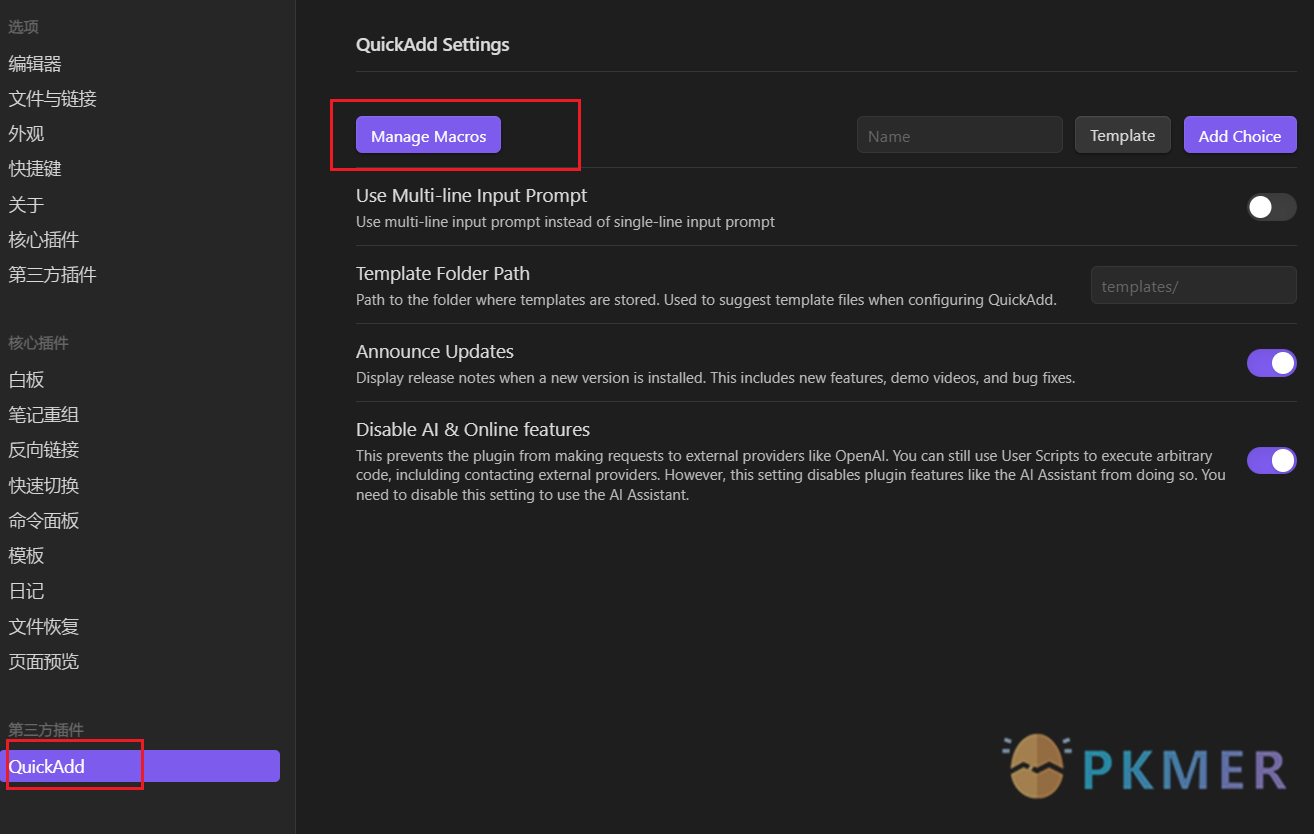Screen dimensions: 1314x834
Task: Toggle Disable AI & Online features switch
Action: 1271,460
